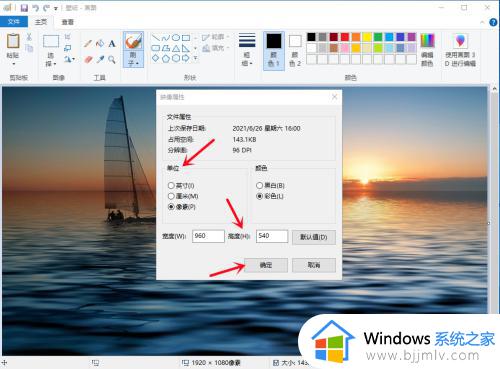Screen dimensions: 500x369
Task: Click the Undo arrow in the title bar
Action: click(x=36, y=8)
